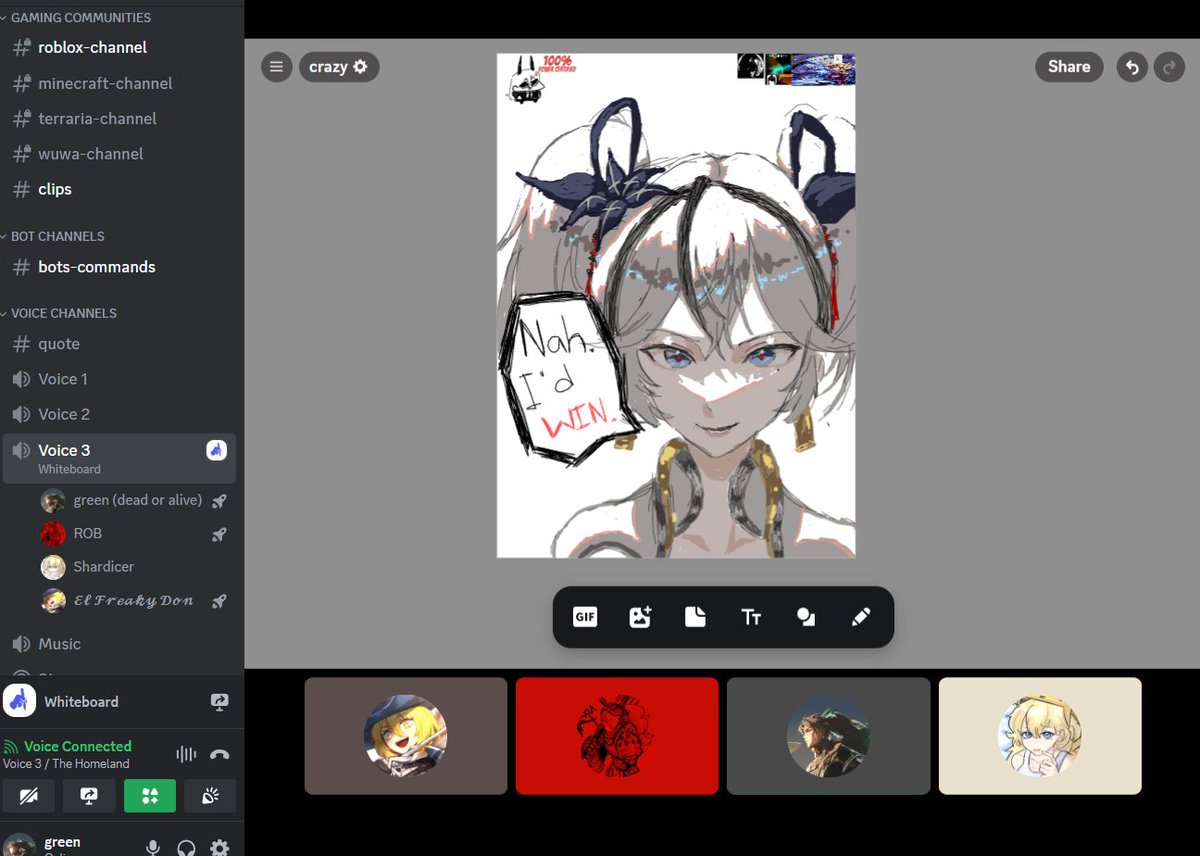
Task: Open the crazy board settings
Action: tap(339, 67)
